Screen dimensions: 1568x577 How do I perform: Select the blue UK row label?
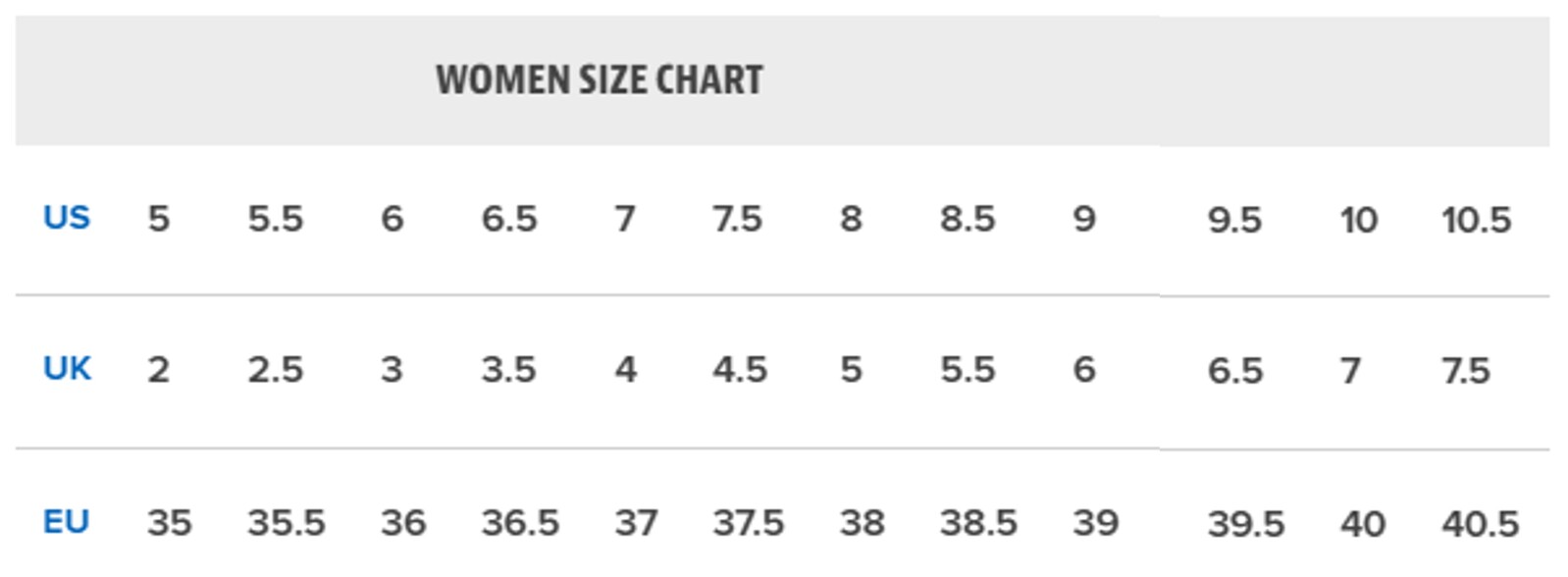tap(67, 368)
